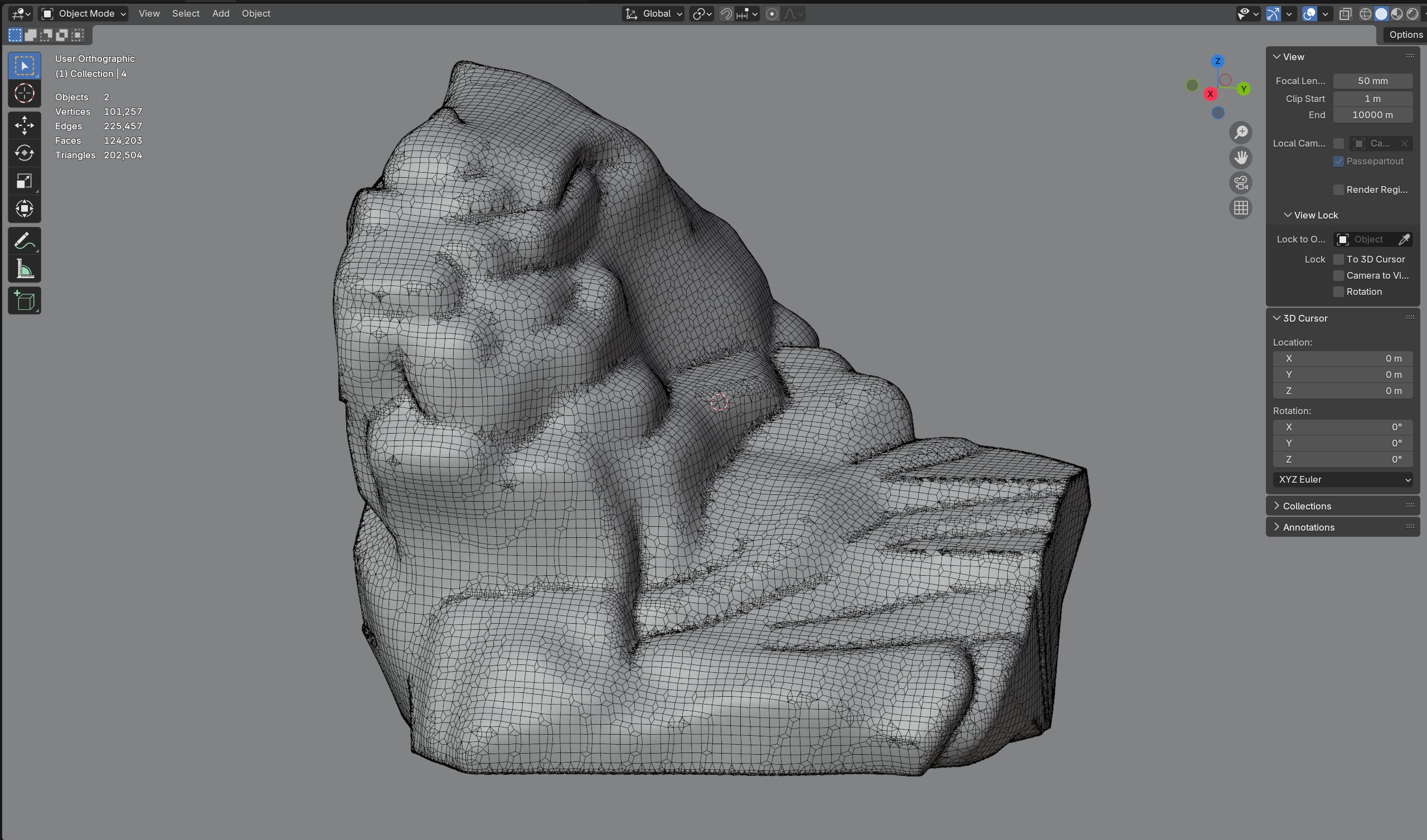Choose the Annotate tool

pos(25,241)
